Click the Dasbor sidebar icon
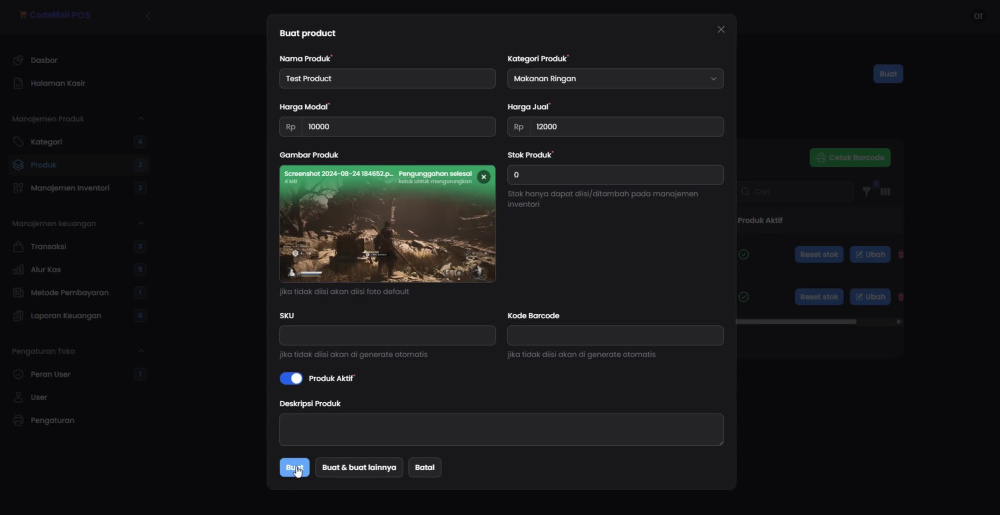Screen dimensions: 1000x515 (18, 60)
